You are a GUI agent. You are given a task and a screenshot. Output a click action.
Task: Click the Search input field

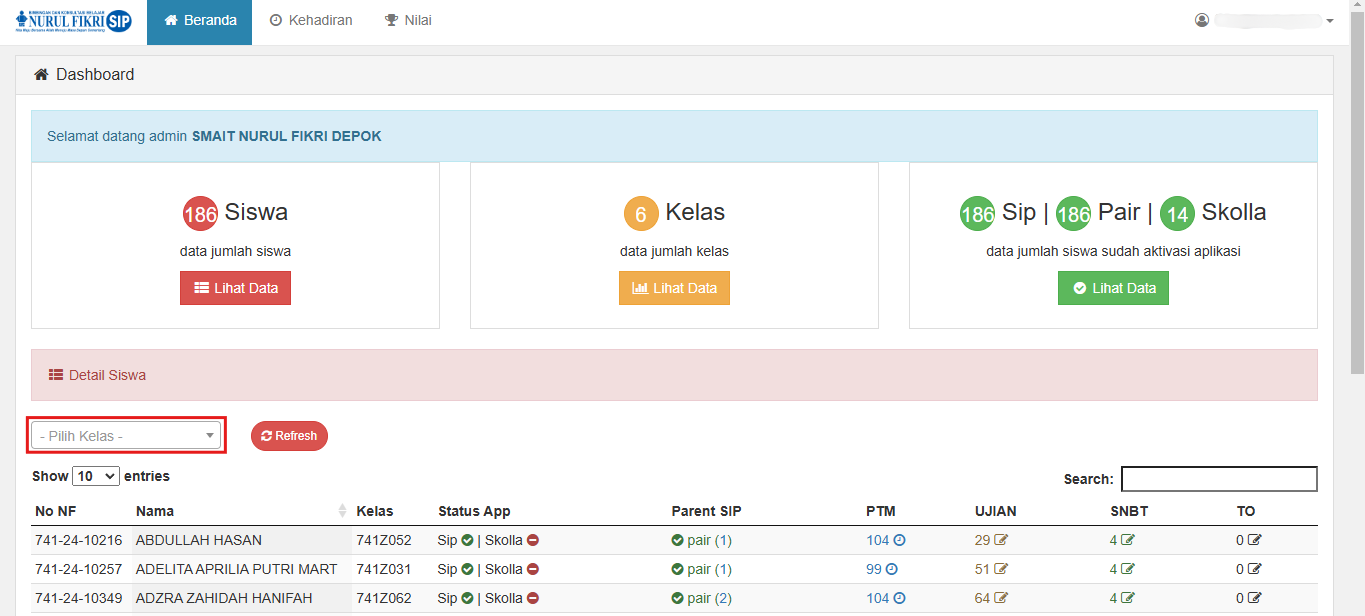1218,479
